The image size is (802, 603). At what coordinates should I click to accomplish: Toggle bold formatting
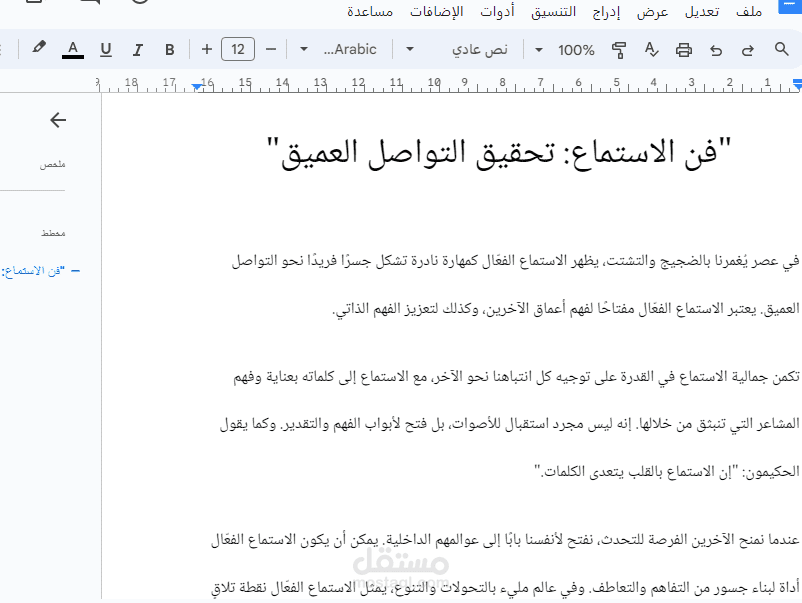click(170, 50)
